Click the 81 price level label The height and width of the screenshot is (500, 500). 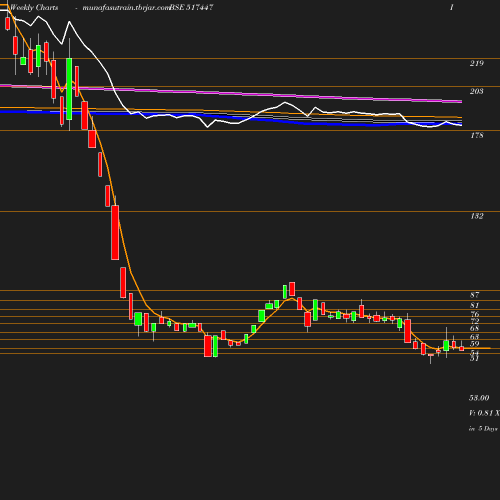(475, 305)
